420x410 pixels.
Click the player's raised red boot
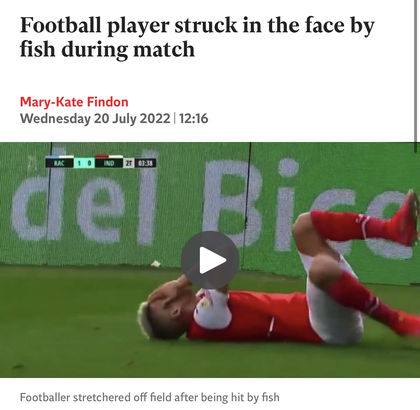point(407,218)
